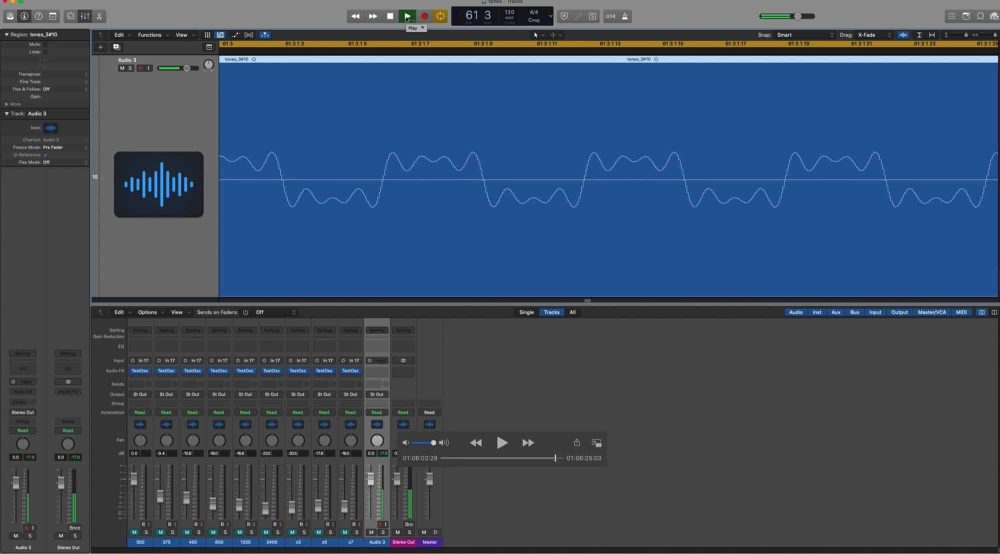Show the Toolbar button in the control bar
1000x554 pixels.
[x=52, y=16]
